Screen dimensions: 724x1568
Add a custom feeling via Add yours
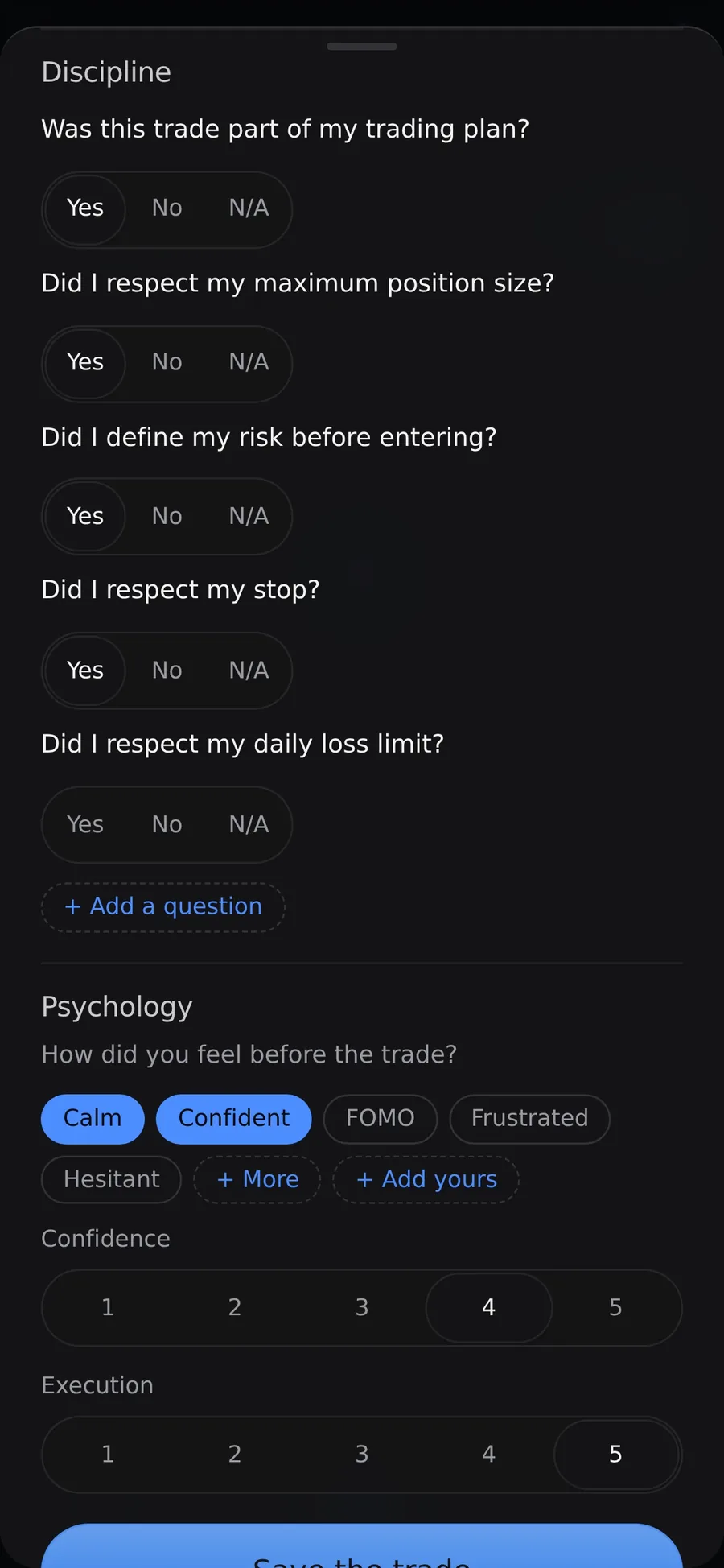(426, 1180)
